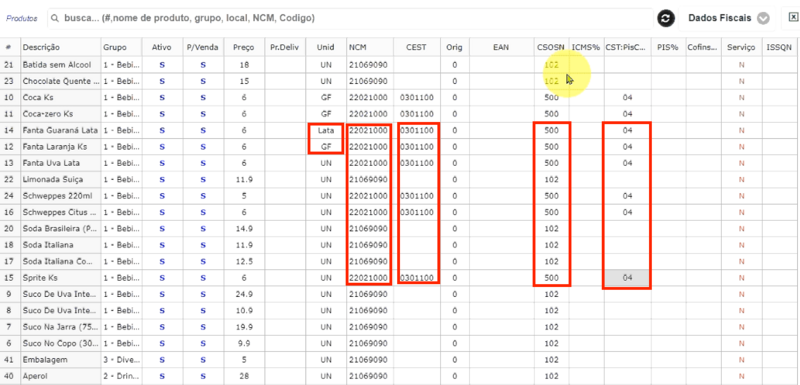800x385 pixels.
Task: Toggle Serviço N for Sprite Ks
Action: pyautogui.click(x=741, y=278)
